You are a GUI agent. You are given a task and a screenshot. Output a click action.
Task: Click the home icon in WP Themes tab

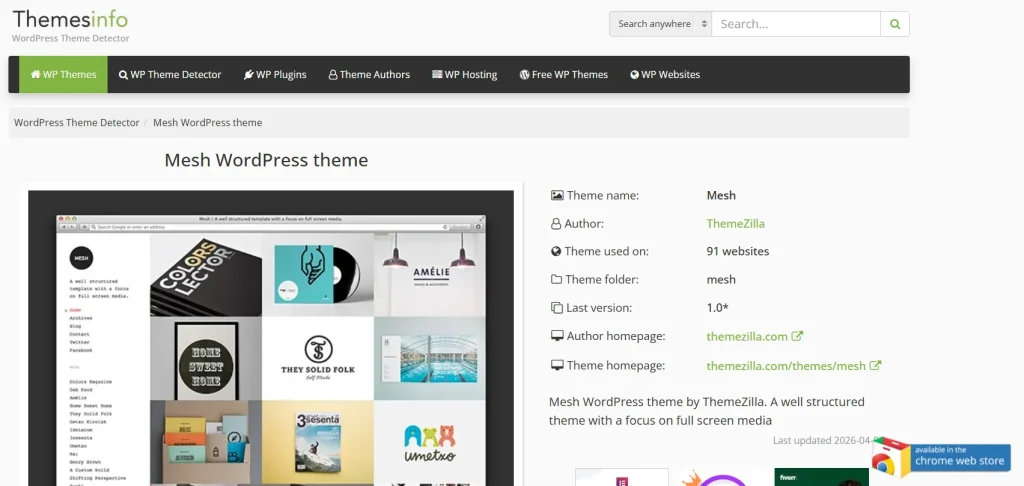coord(35,74)
